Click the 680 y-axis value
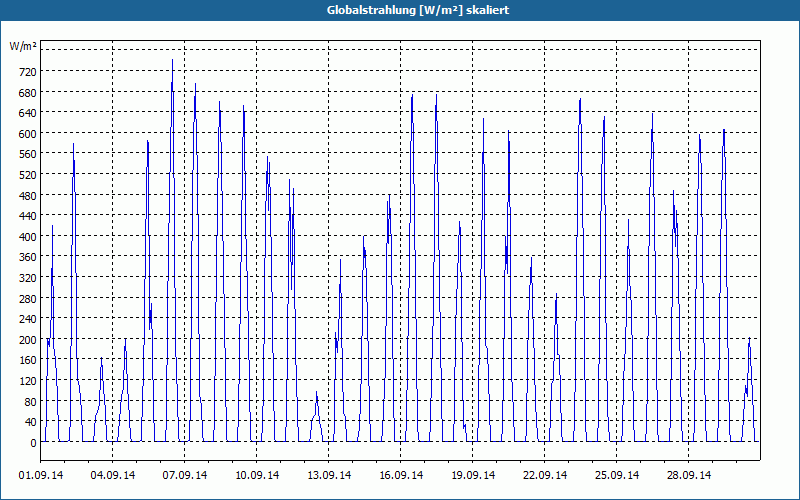The height and width of the screenshot is (500, 800). click(27, 93)
